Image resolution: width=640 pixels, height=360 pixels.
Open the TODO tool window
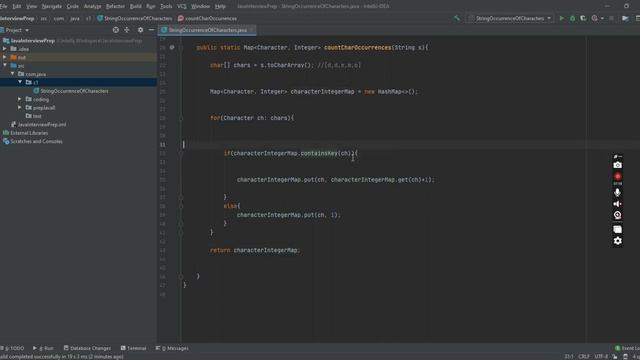click(12, 348)
